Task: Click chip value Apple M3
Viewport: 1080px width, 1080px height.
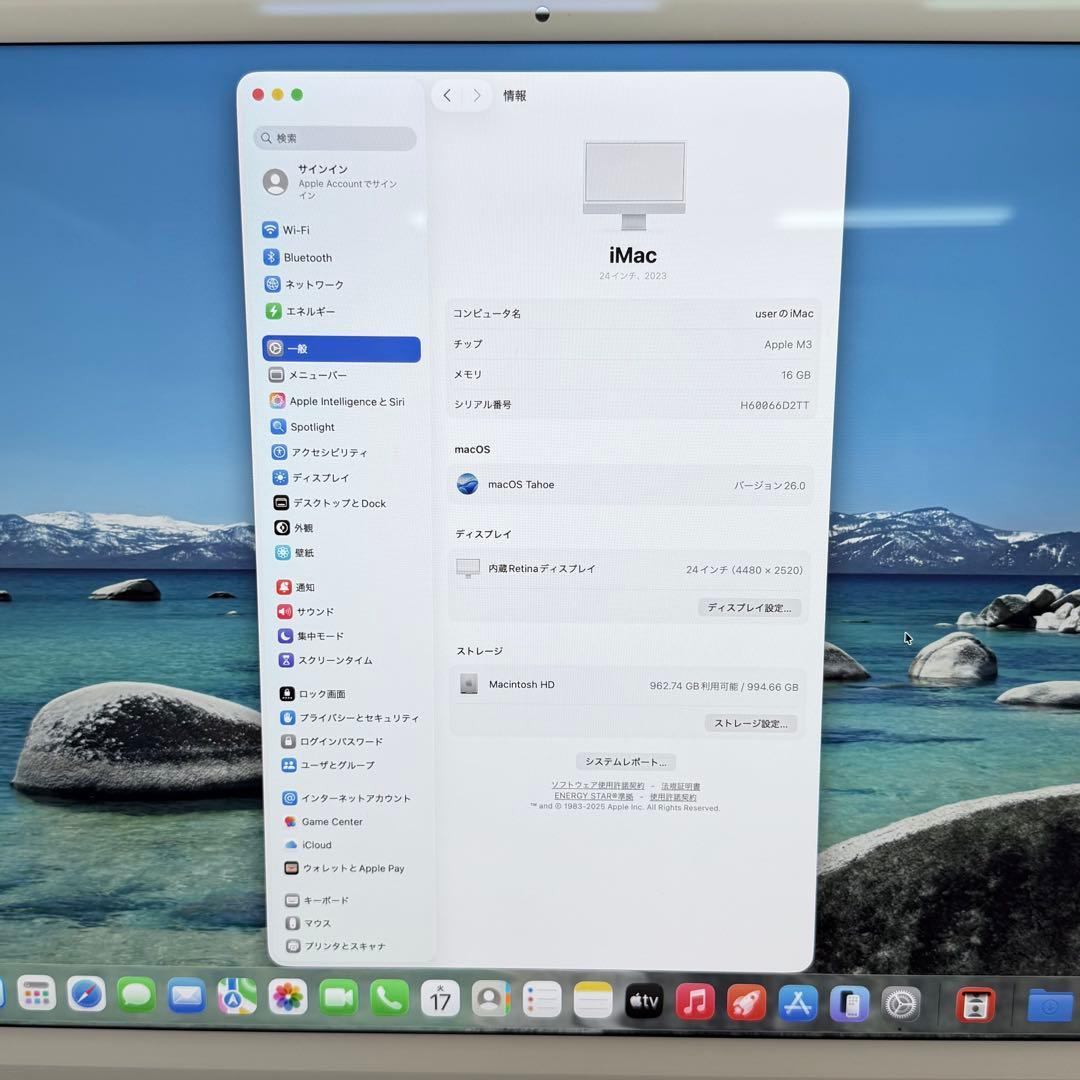Action: point(788,344)
